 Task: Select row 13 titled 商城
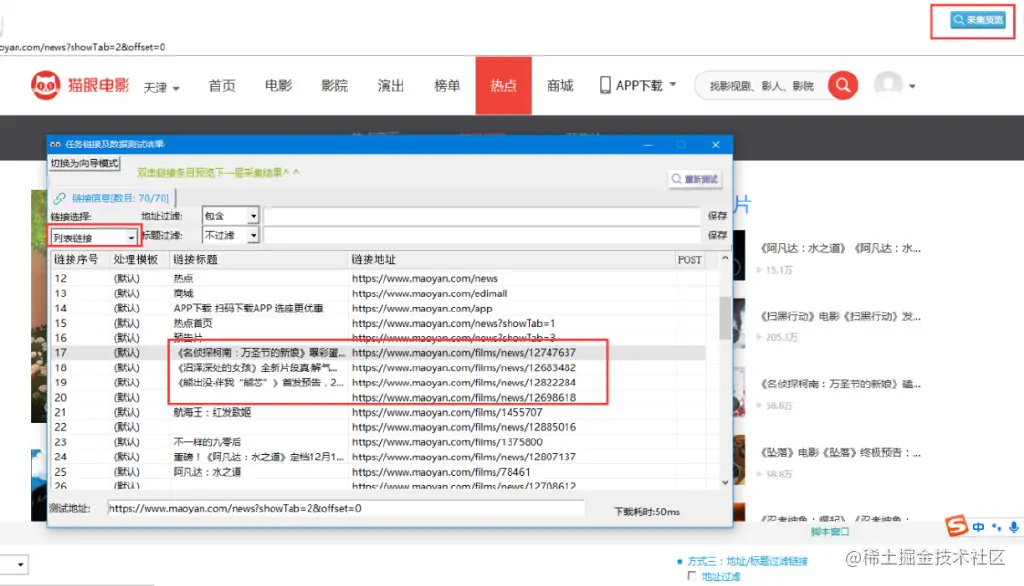[379, 293]
